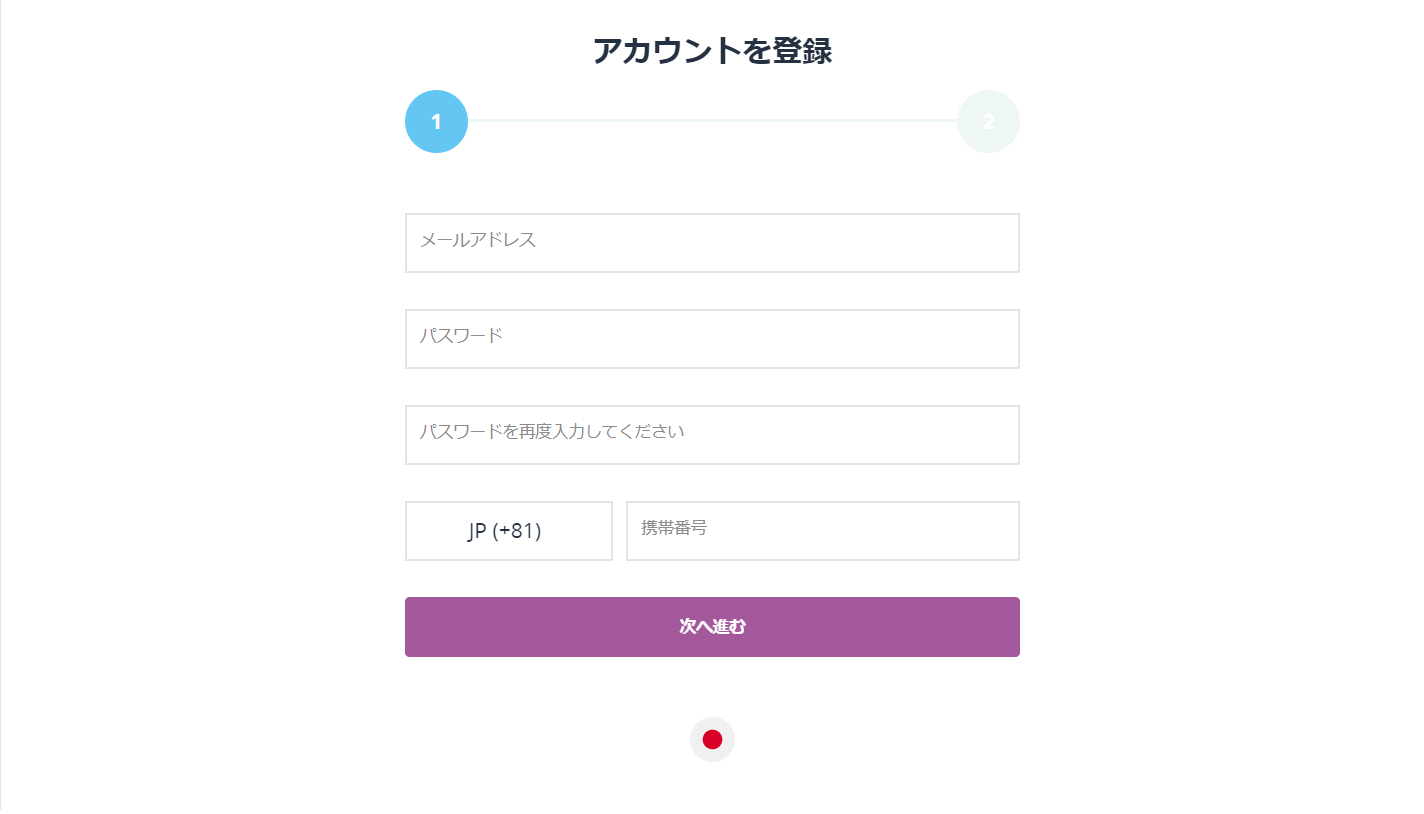The height and width of the screenshot is (814, 1424).
Task: Select the inactive second step marker
Action: click(988, 121)
